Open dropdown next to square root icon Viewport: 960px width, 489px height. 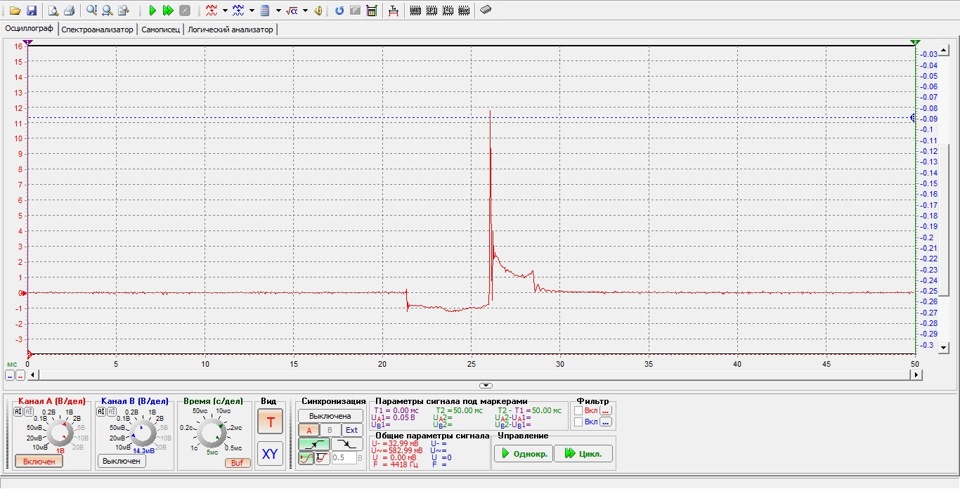coord(305,10)
